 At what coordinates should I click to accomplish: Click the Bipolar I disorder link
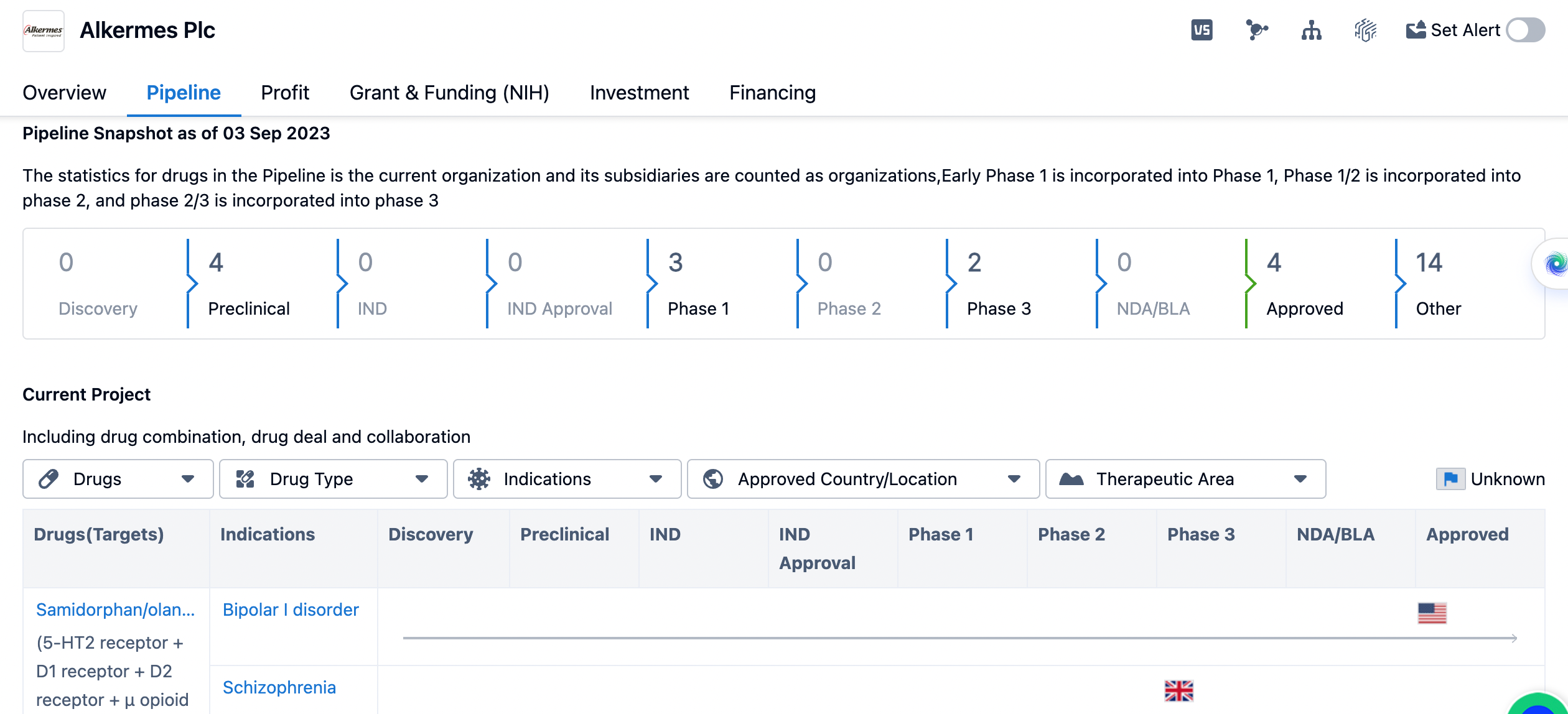291,610
